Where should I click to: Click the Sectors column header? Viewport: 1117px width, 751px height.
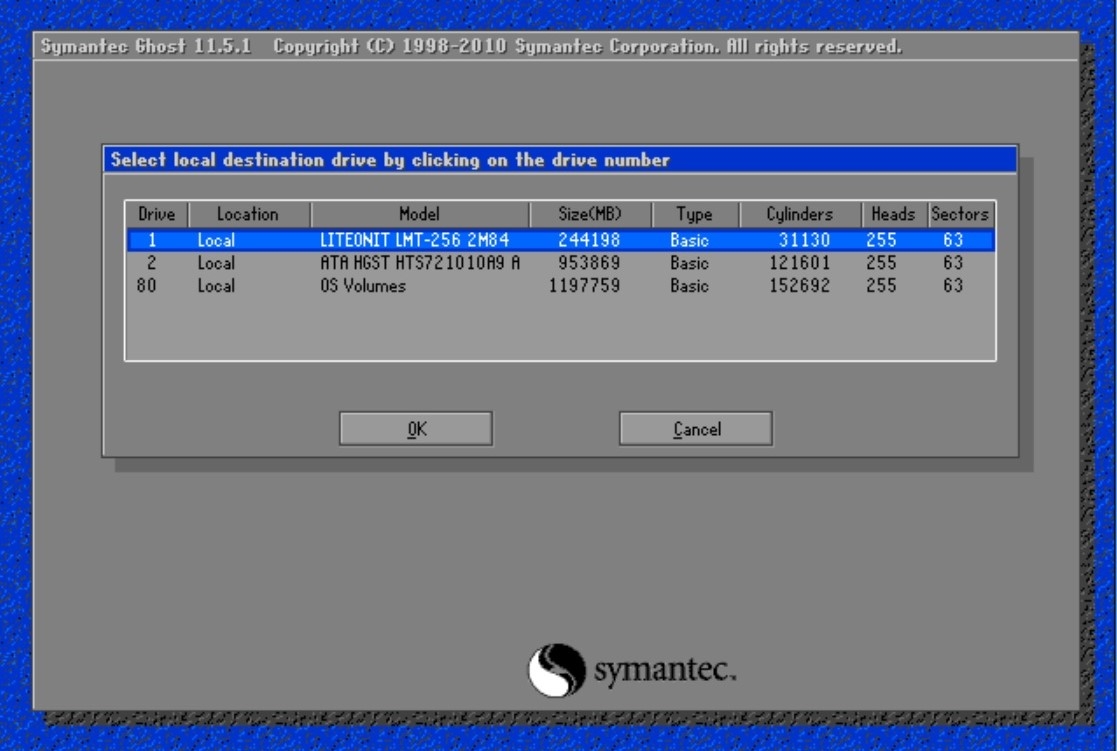coord(960,214)
